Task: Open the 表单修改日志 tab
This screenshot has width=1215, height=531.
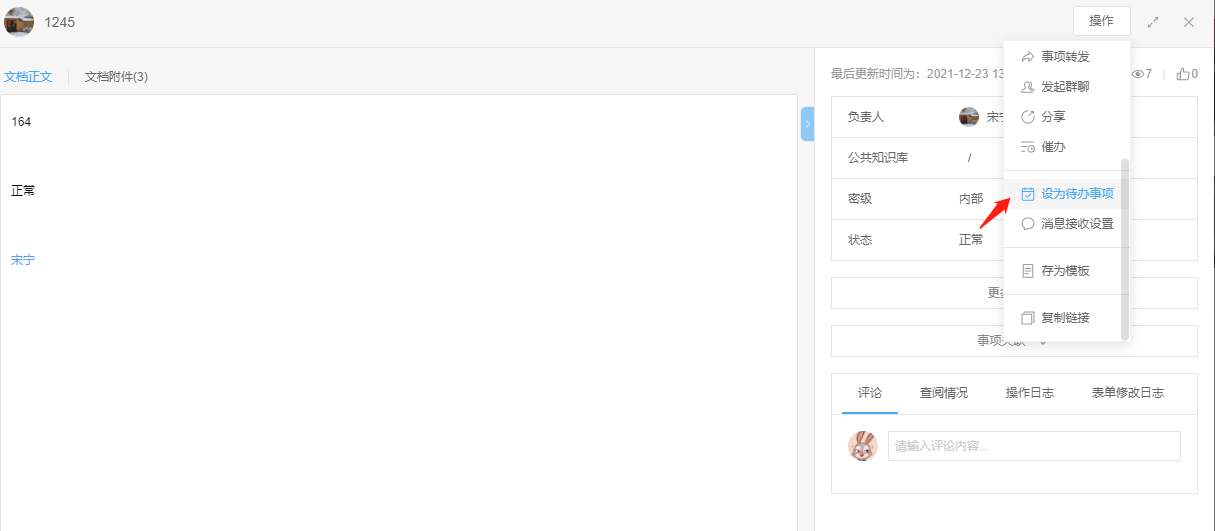Action: click(x=1127, y=393)
